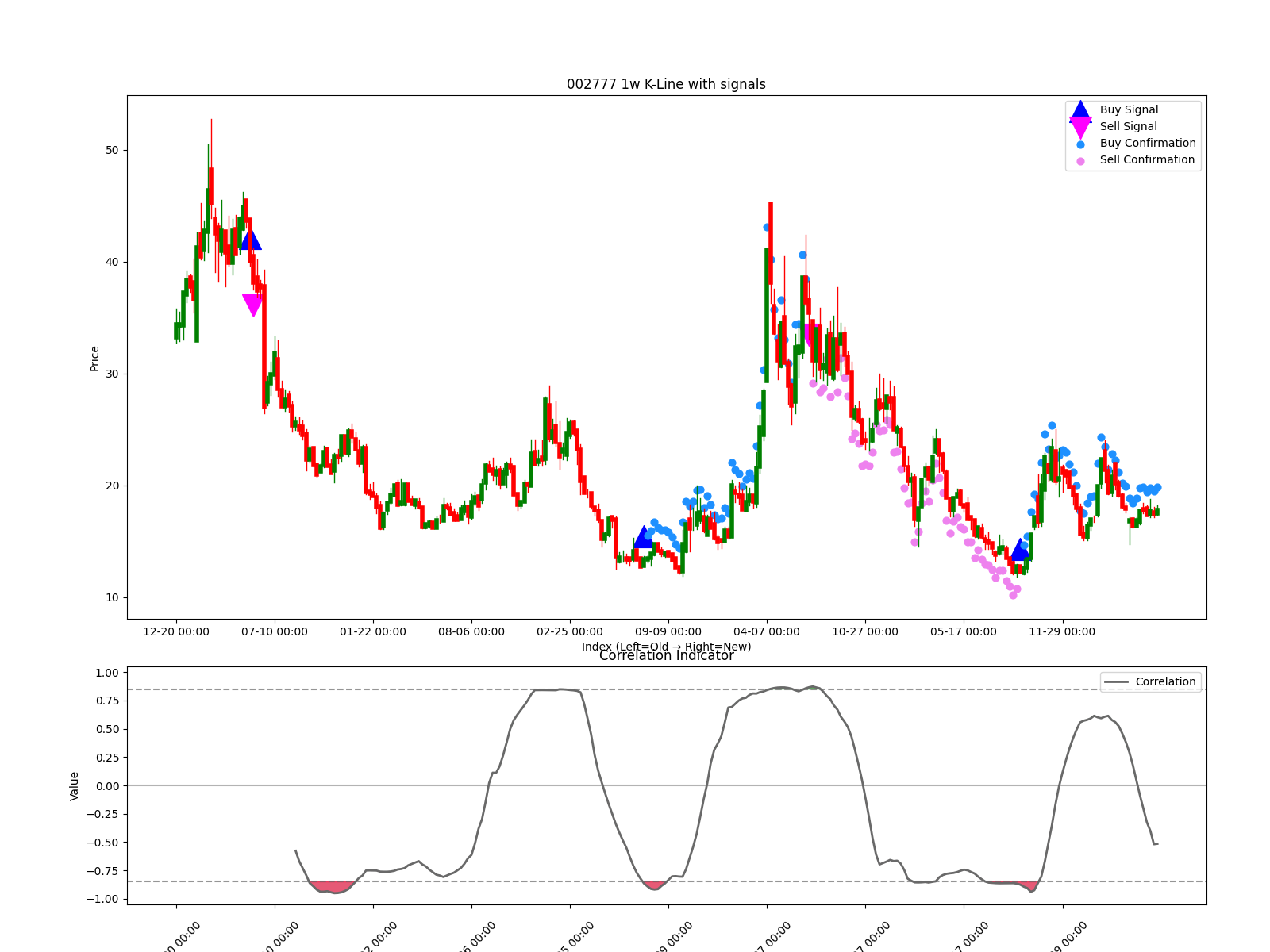The height and width of the screenshot is (952, 1270).
Task: Click correlation axis tick '0.25'
Action: 107,758
